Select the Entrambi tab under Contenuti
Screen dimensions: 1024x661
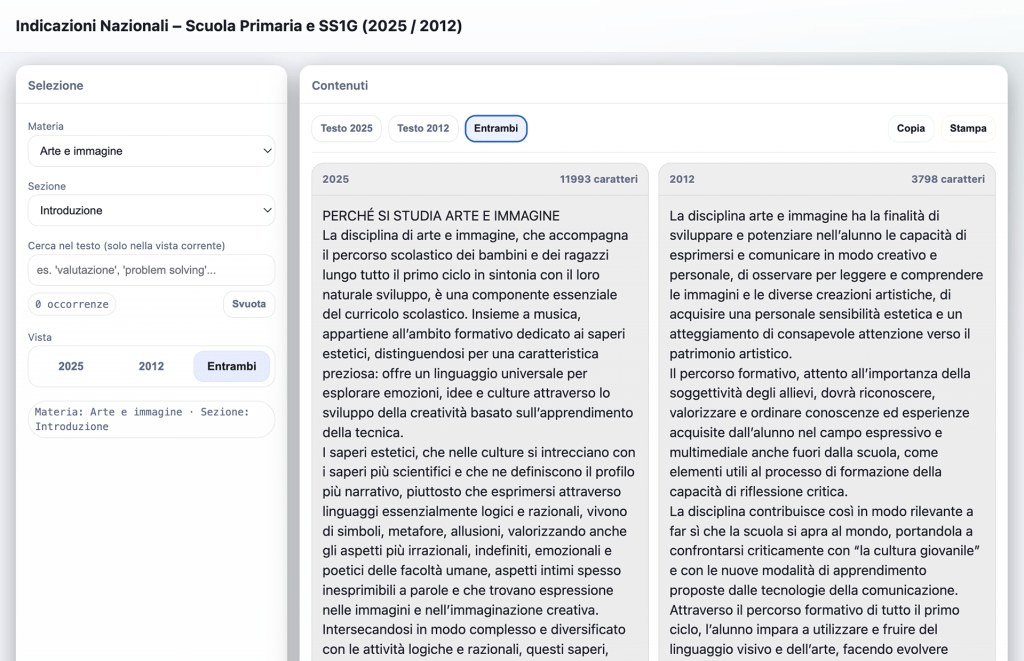pyautogui.click(x=495, y=129)
